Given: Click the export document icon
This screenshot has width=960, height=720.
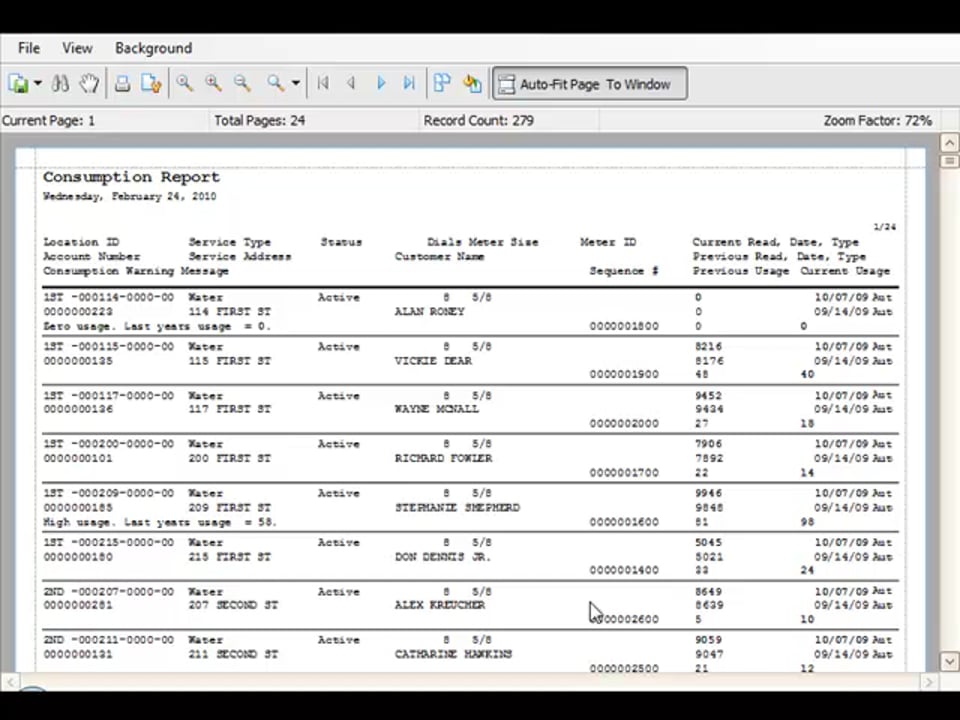Looking at the screenshot, I should coord(19,84).
